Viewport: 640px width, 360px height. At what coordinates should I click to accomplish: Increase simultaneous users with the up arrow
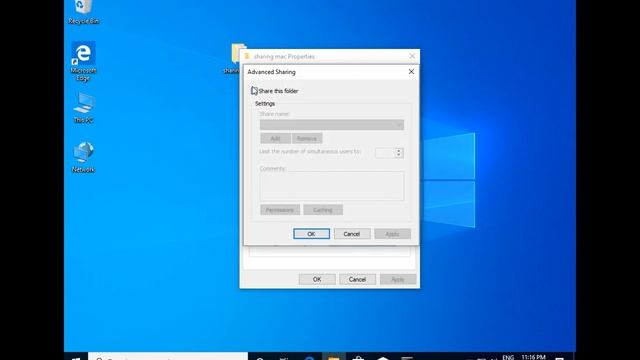tap(399, 150)
